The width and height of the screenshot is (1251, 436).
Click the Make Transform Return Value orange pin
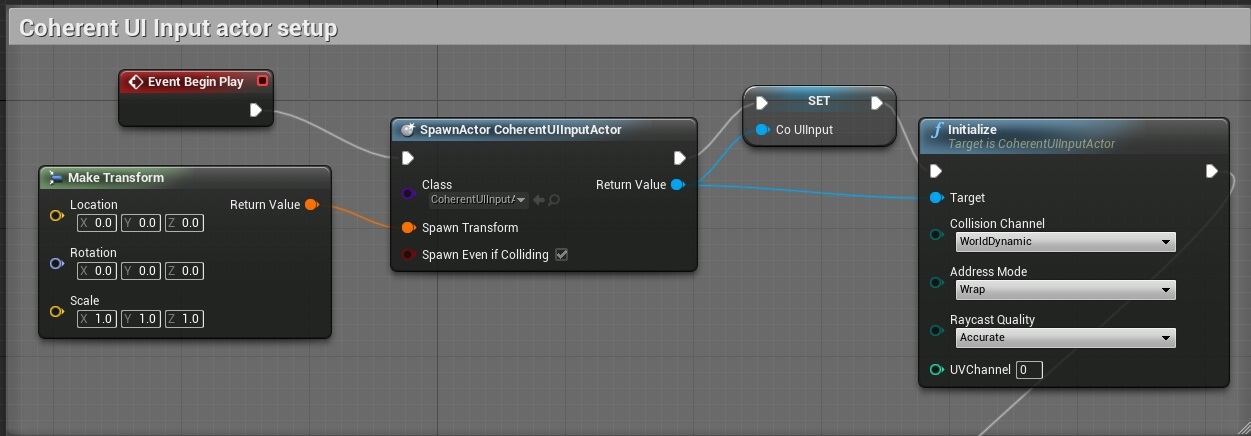[311, 205]
